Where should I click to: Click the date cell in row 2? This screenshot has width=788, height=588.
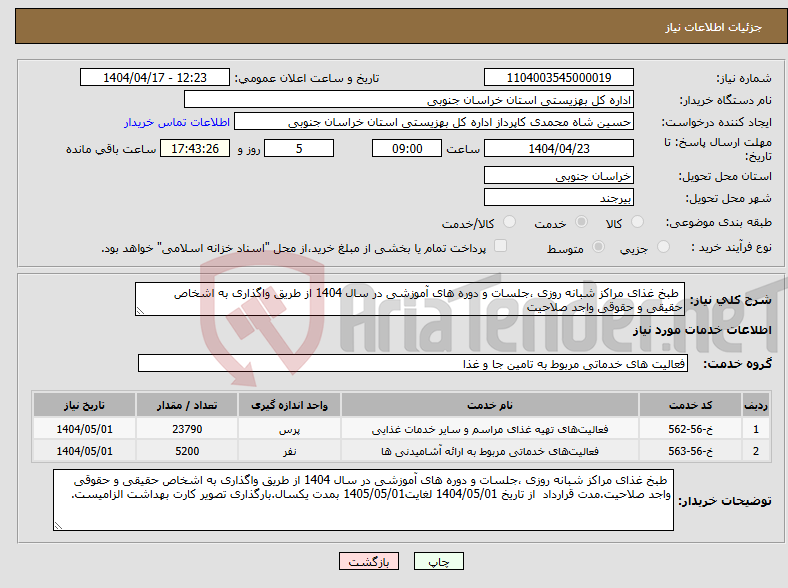[x=84, y=451]
